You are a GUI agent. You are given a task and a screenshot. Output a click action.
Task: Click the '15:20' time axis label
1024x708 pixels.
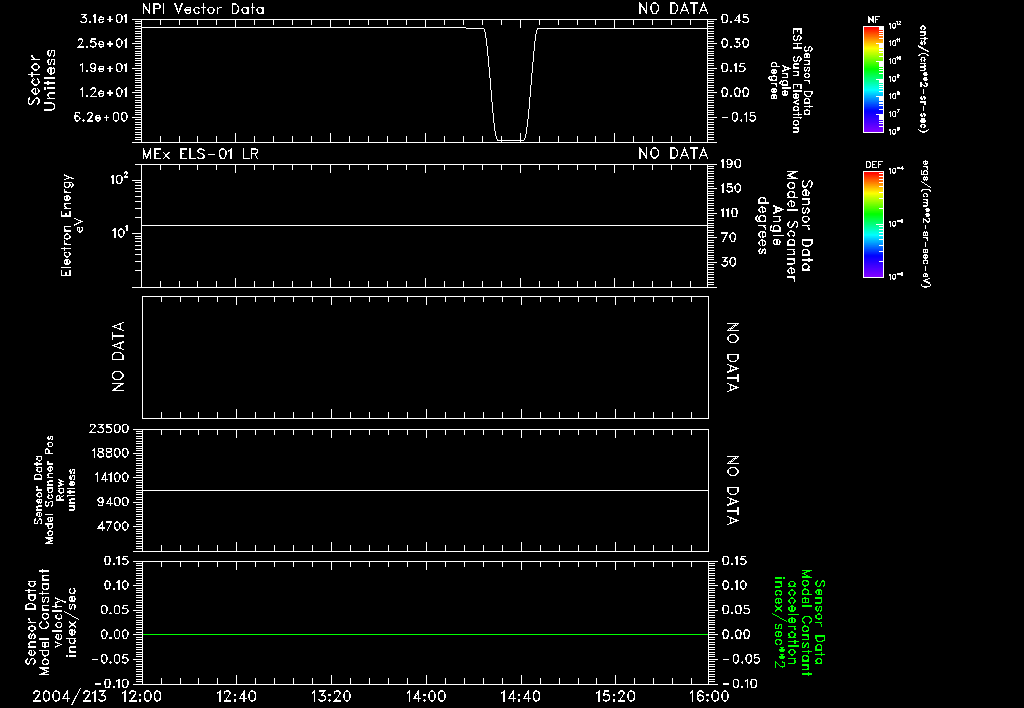point(615,696)
